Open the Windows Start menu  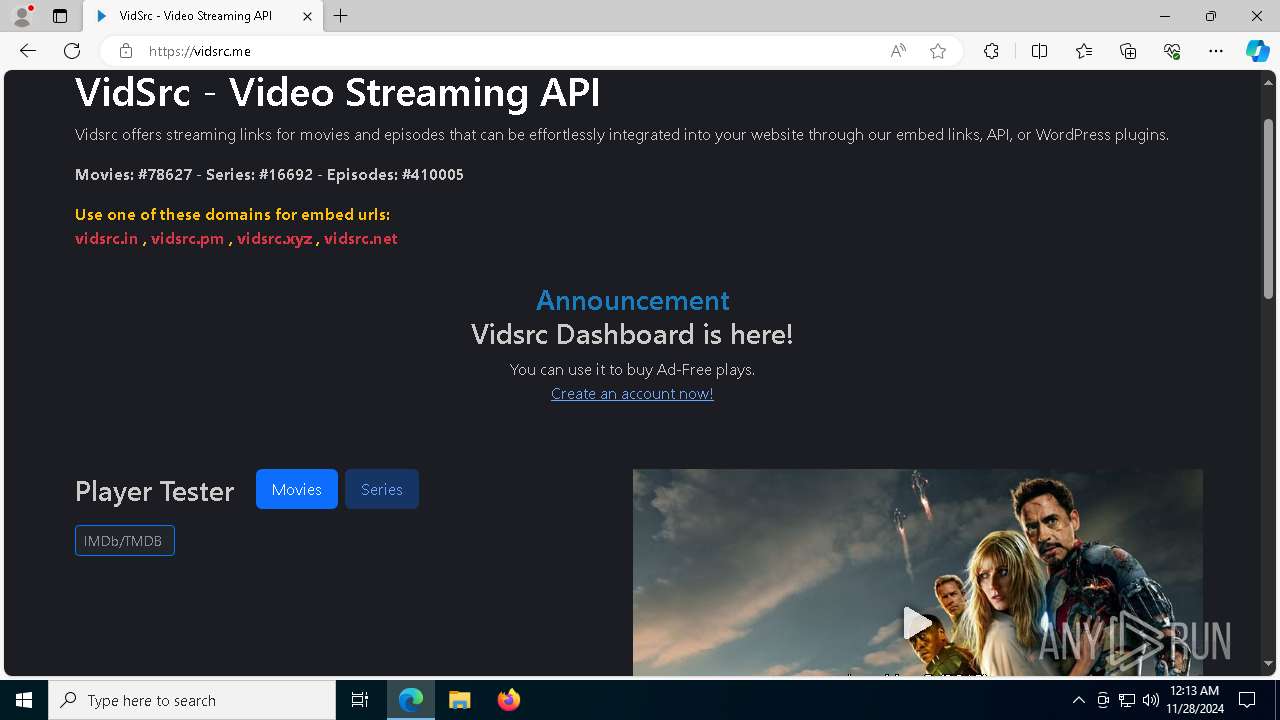click(24, 700)
